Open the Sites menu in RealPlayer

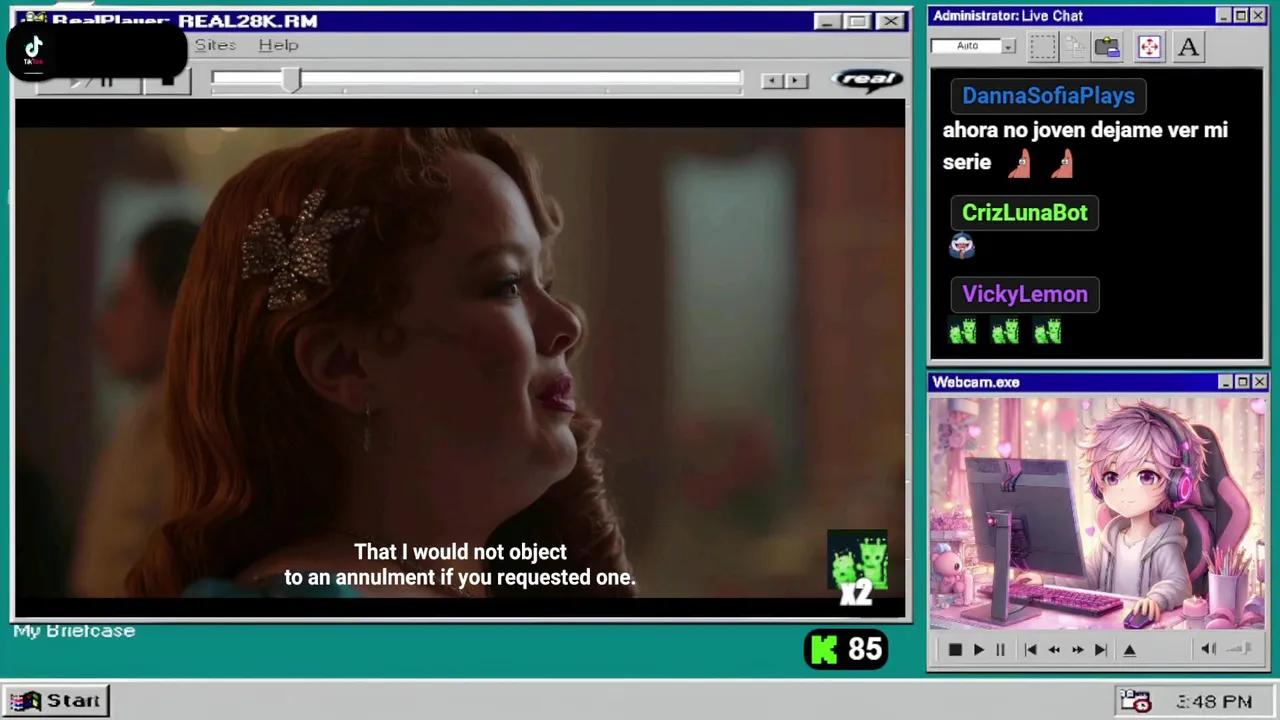(x=215, y=45)
